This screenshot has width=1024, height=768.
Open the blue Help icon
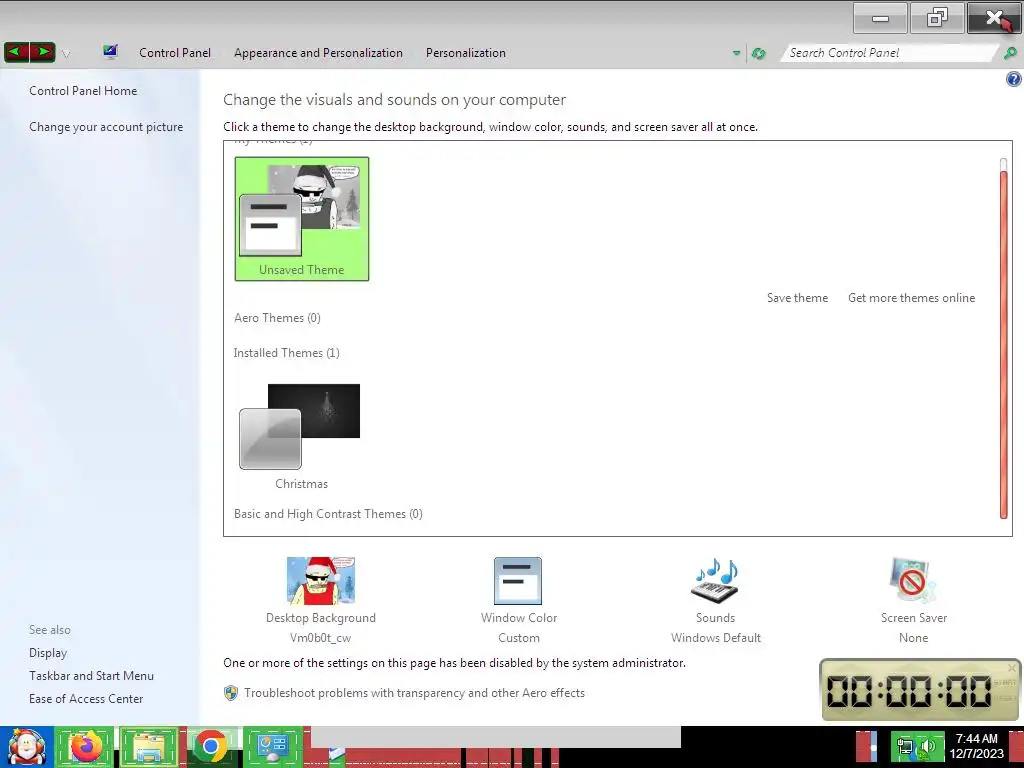point(1014,79)
